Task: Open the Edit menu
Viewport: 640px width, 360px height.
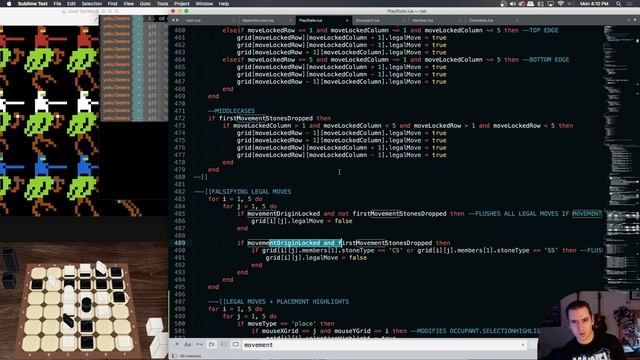Action: pyautogui.click(x=71, y=4)
